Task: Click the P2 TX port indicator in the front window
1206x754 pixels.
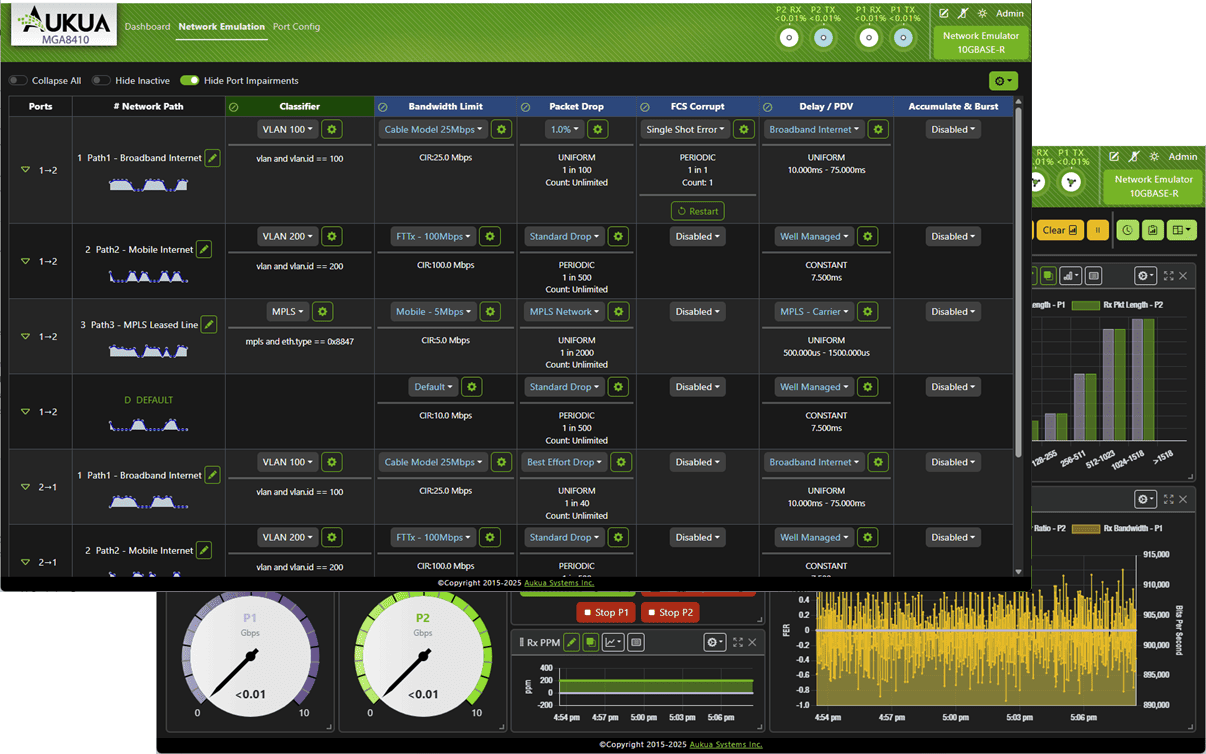Action: pos(823,38)
